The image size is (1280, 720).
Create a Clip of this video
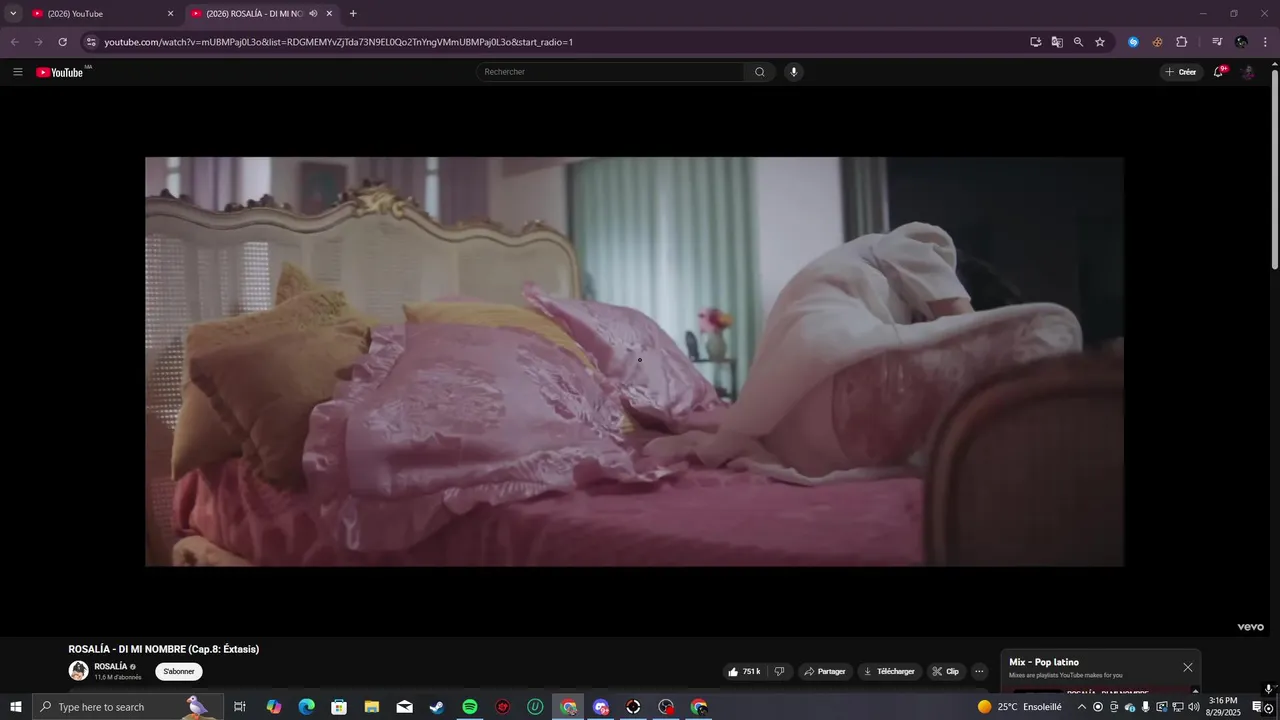tap(946, 672)
